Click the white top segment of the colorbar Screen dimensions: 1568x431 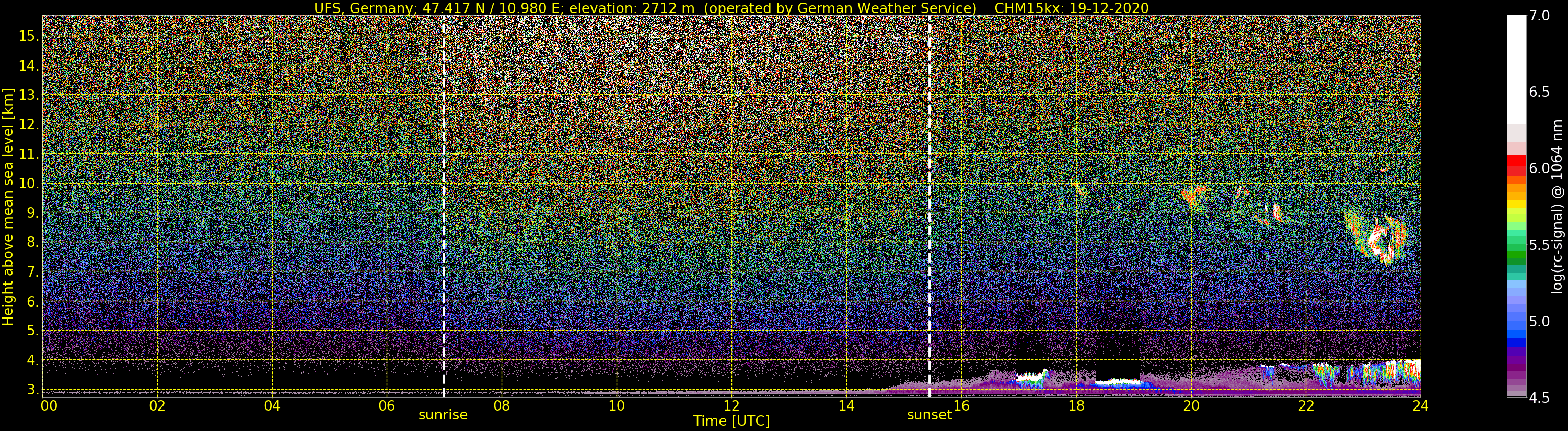[1516, 70]
